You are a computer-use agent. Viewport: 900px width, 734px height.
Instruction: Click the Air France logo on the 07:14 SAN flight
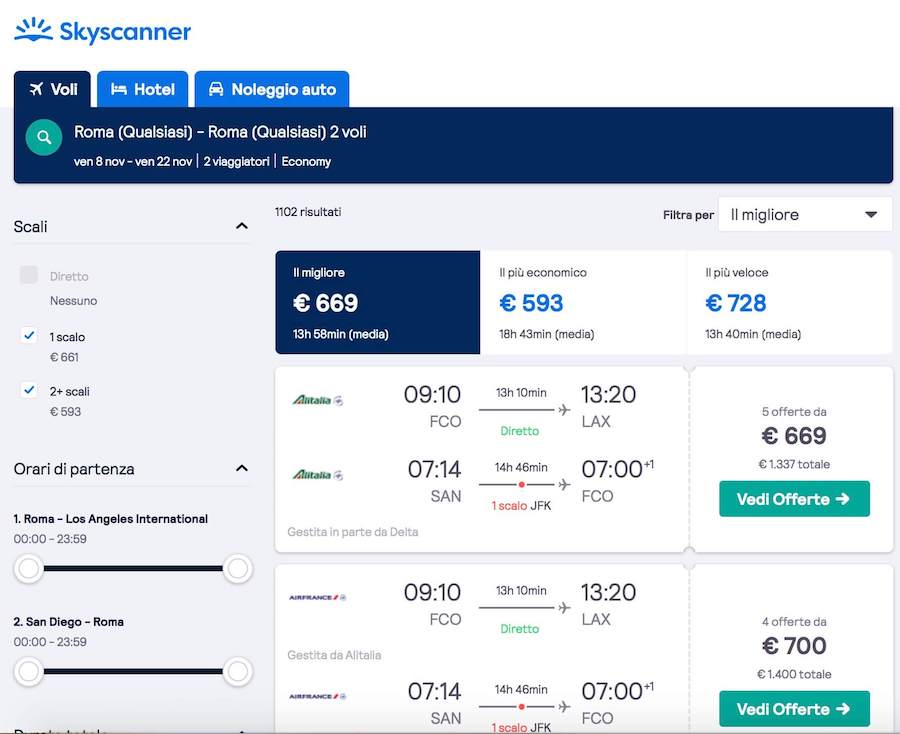click(317, 696)
